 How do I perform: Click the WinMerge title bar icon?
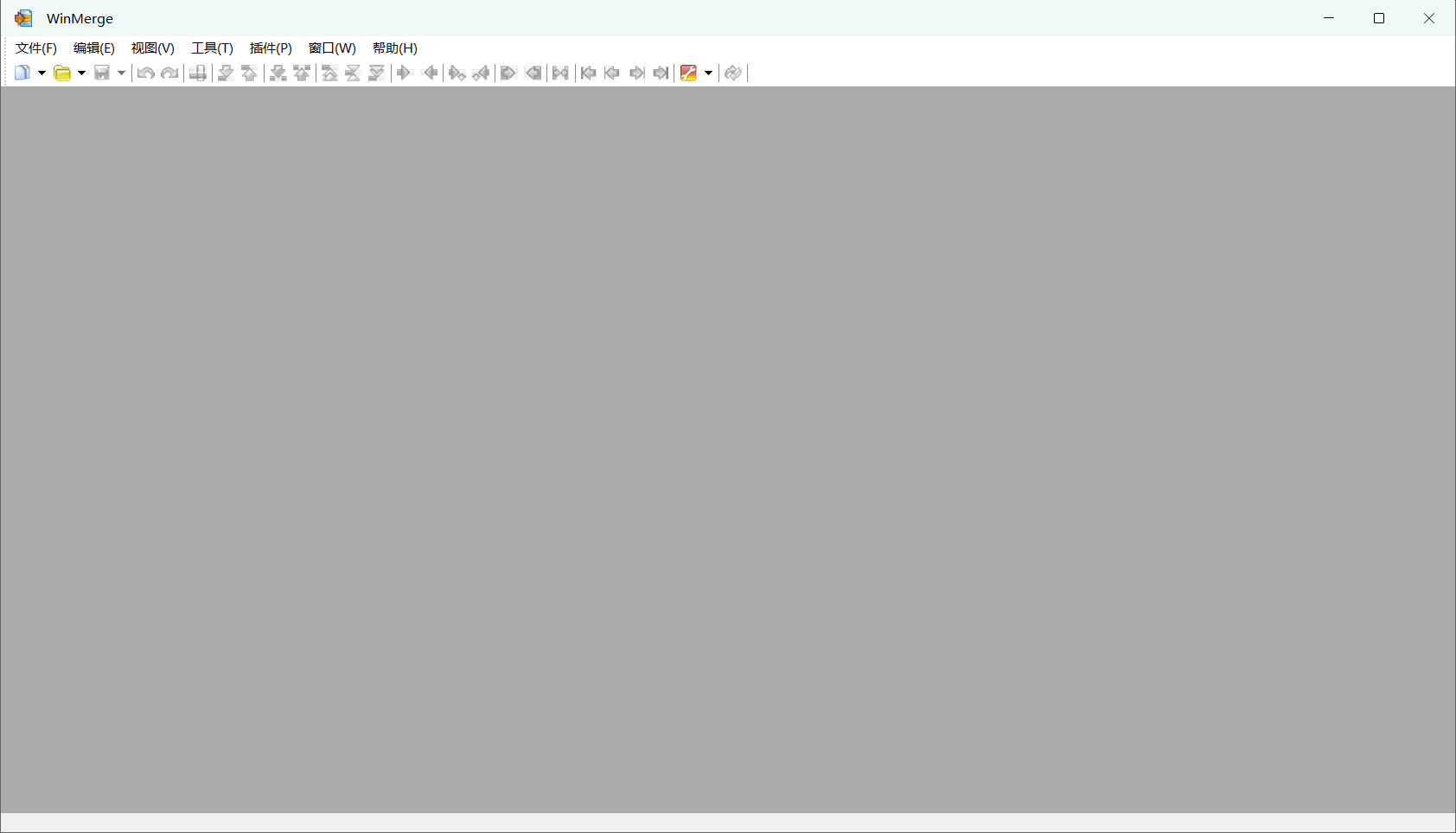(23, 17)
